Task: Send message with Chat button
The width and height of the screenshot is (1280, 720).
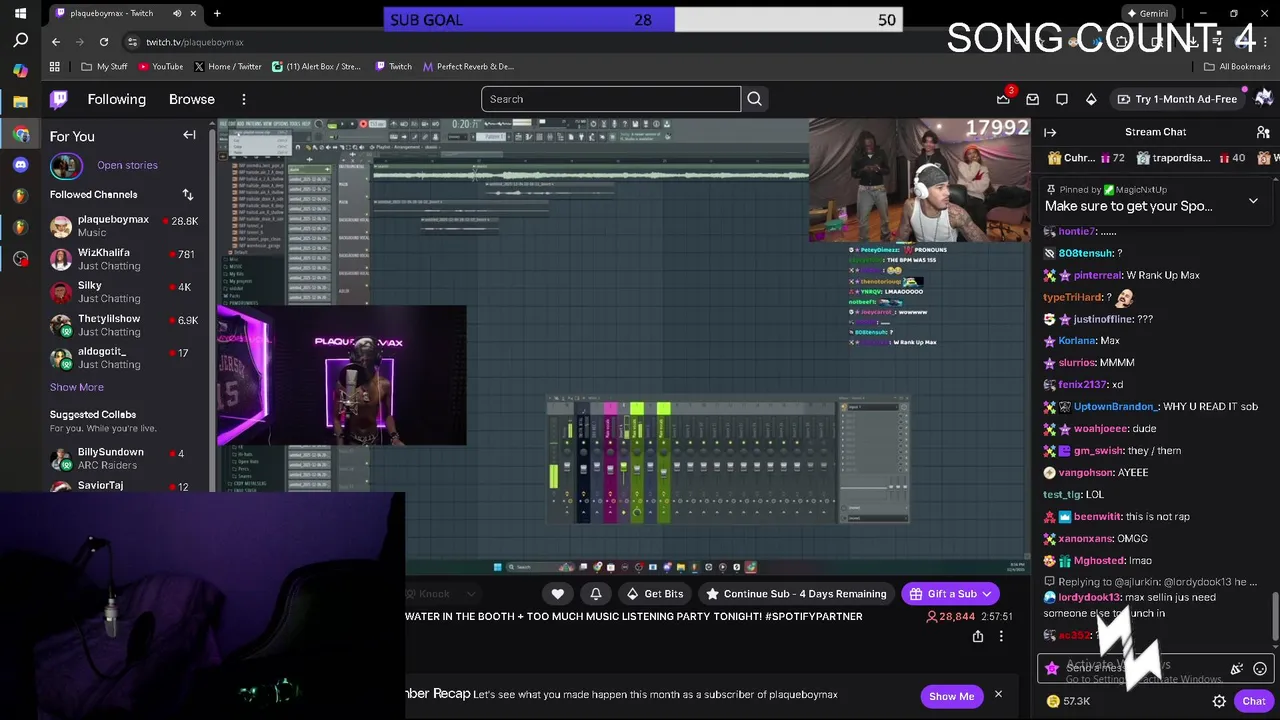Action: [x=1254, y=701]
